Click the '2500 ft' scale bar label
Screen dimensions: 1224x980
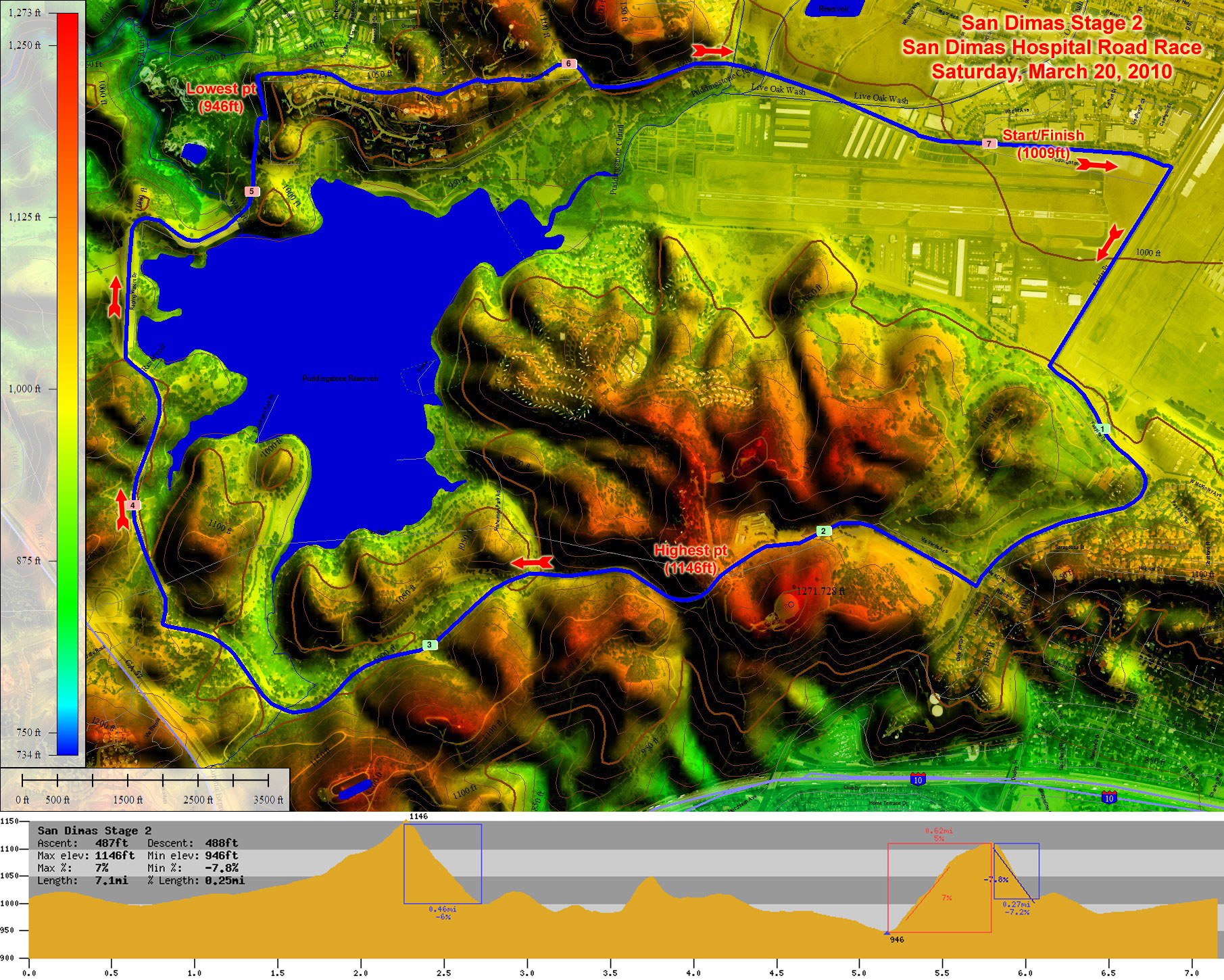click(198, 800)
